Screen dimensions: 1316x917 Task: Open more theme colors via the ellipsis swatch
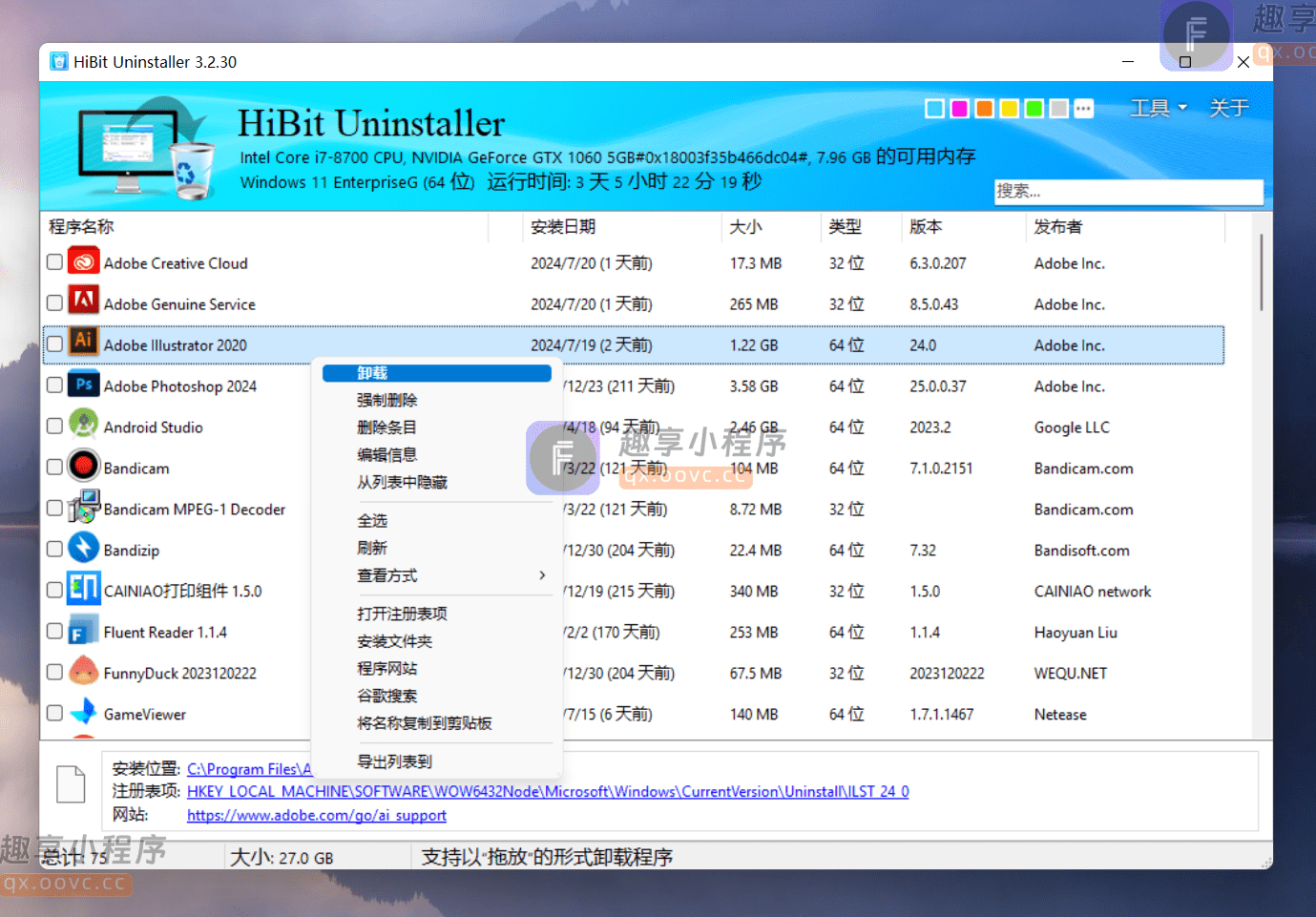[1084, 108]
